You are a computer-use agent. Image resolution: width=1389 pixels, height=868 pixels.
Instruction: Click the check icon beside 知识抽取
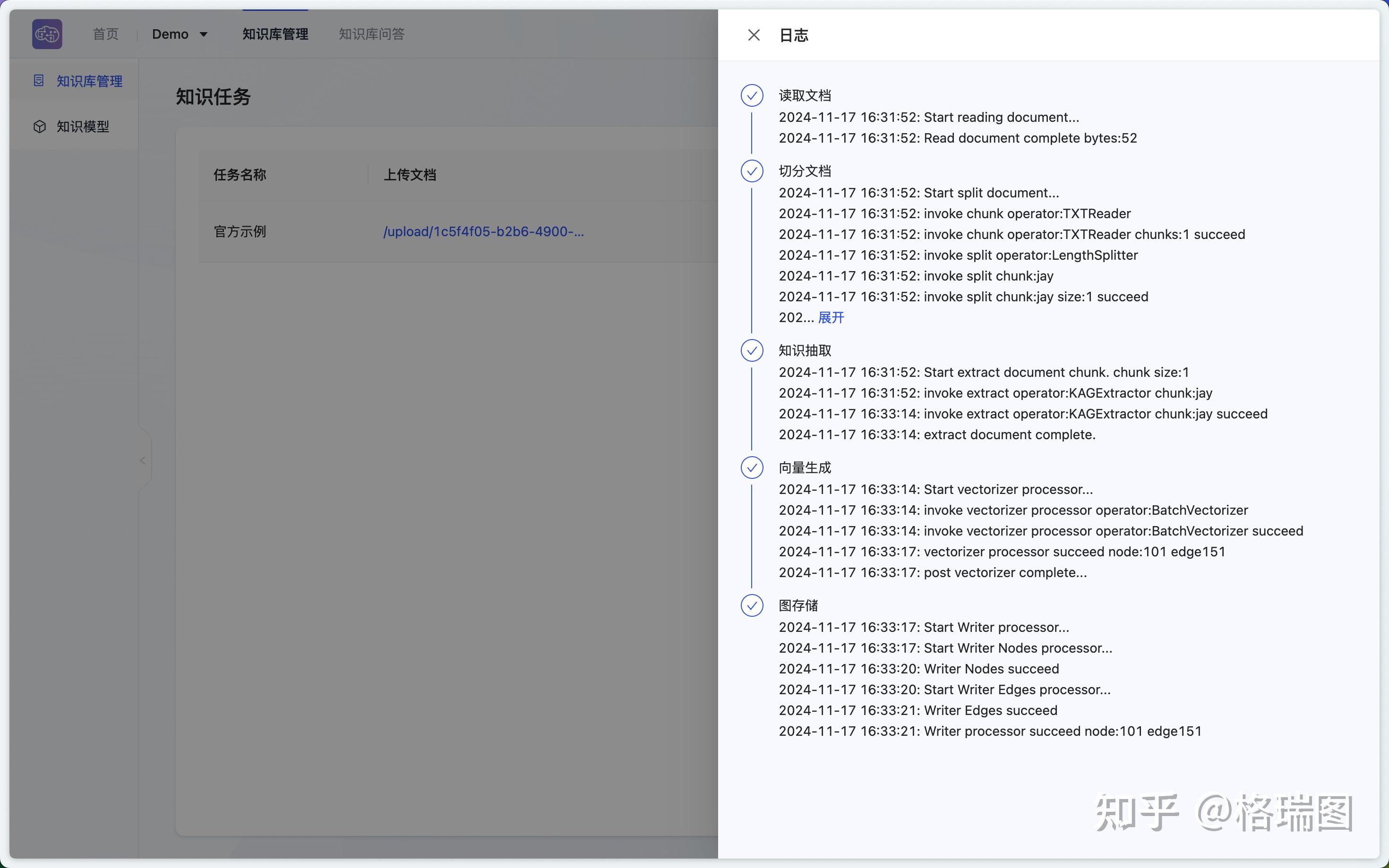752,350
